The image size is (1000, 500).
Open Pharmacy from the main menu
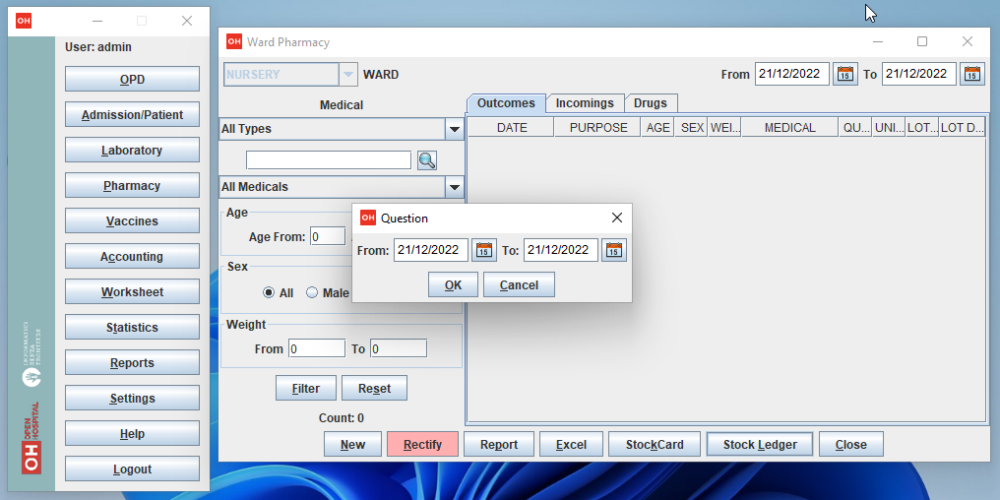click(132, 186)
